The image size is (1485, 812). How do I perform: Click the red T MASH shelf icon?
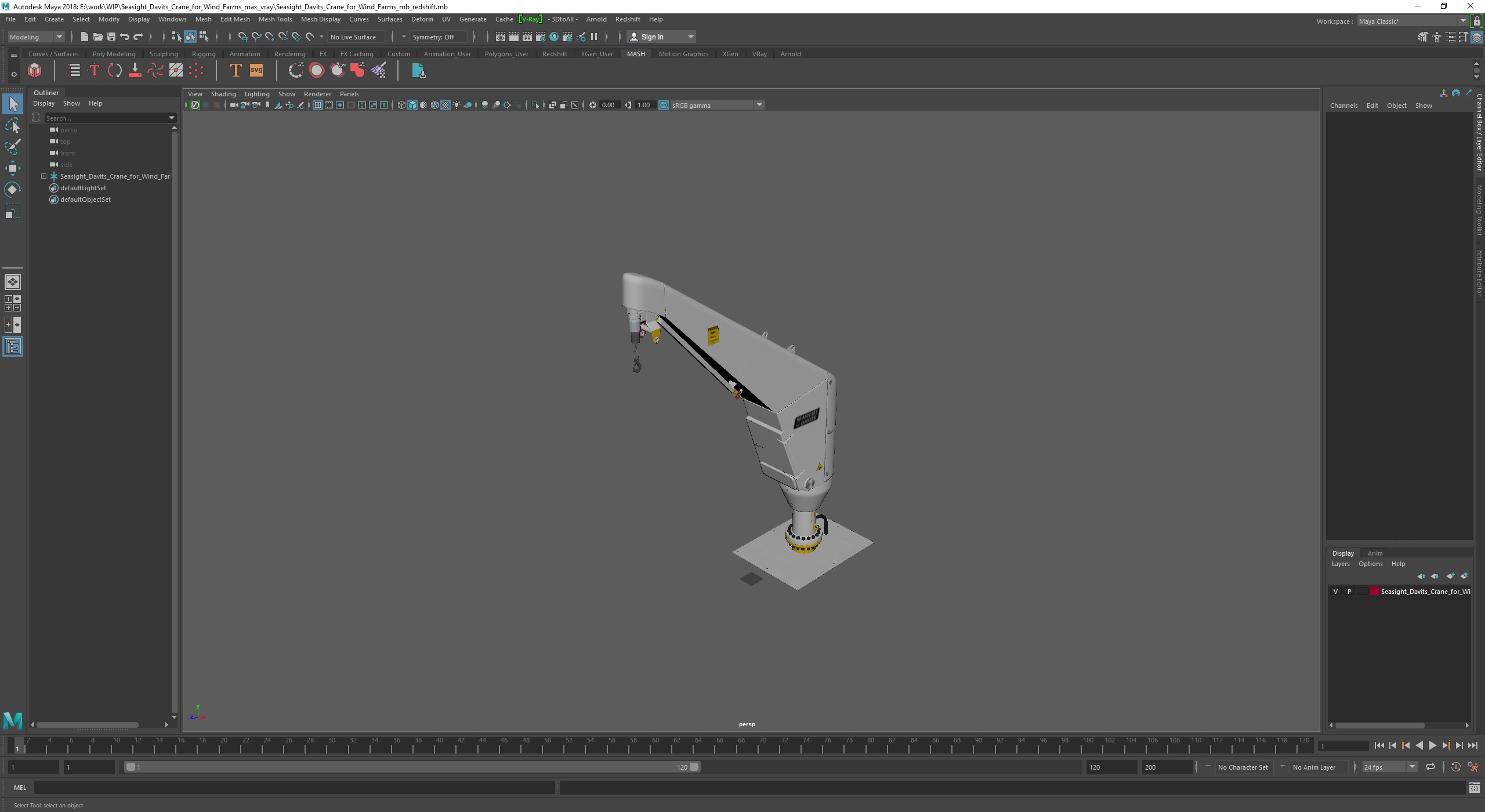click(95, 71)
